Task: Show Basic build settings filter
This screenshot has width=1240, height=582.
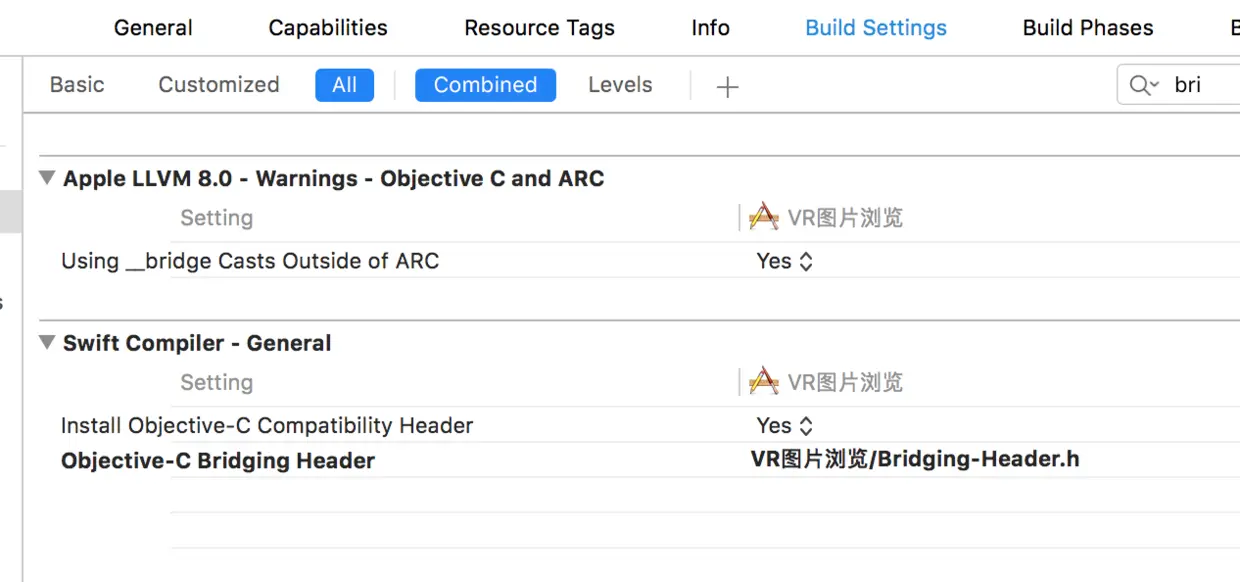Action: [77, 85]
